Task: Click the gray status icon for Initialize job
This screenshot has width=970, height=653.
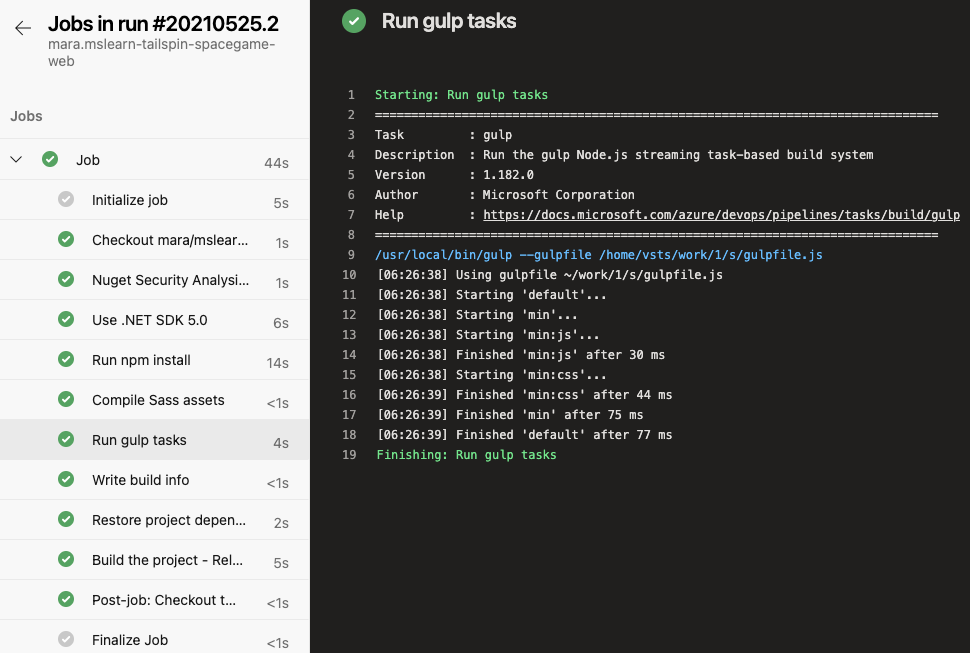Action: click(x=66, y=200)
